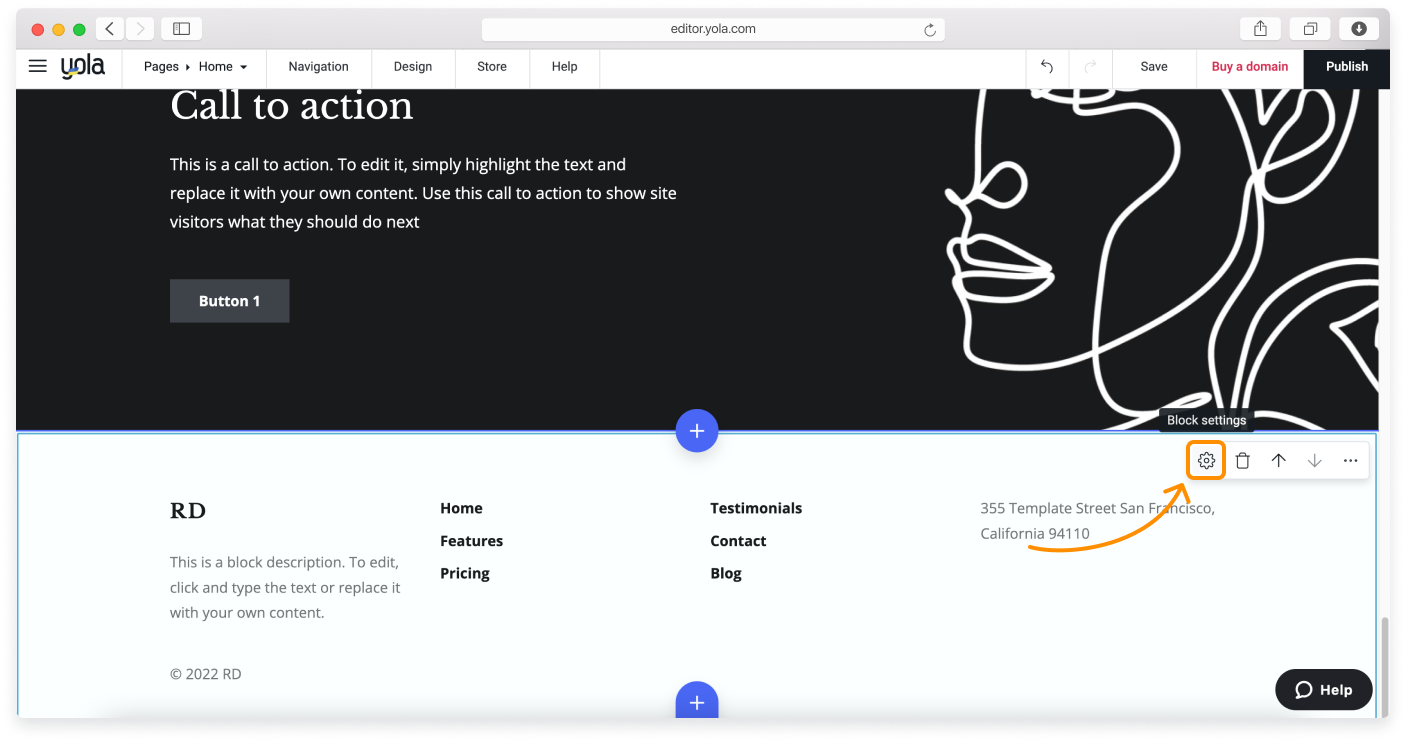Click the undo arrow in toolbar

[x=1047, y=67]
